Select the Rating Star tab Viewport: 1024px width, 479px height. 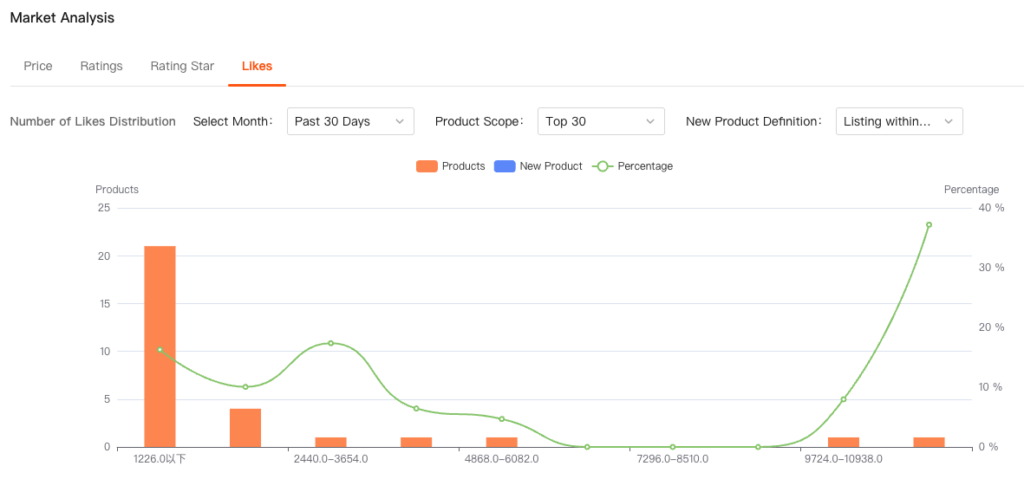182,66
